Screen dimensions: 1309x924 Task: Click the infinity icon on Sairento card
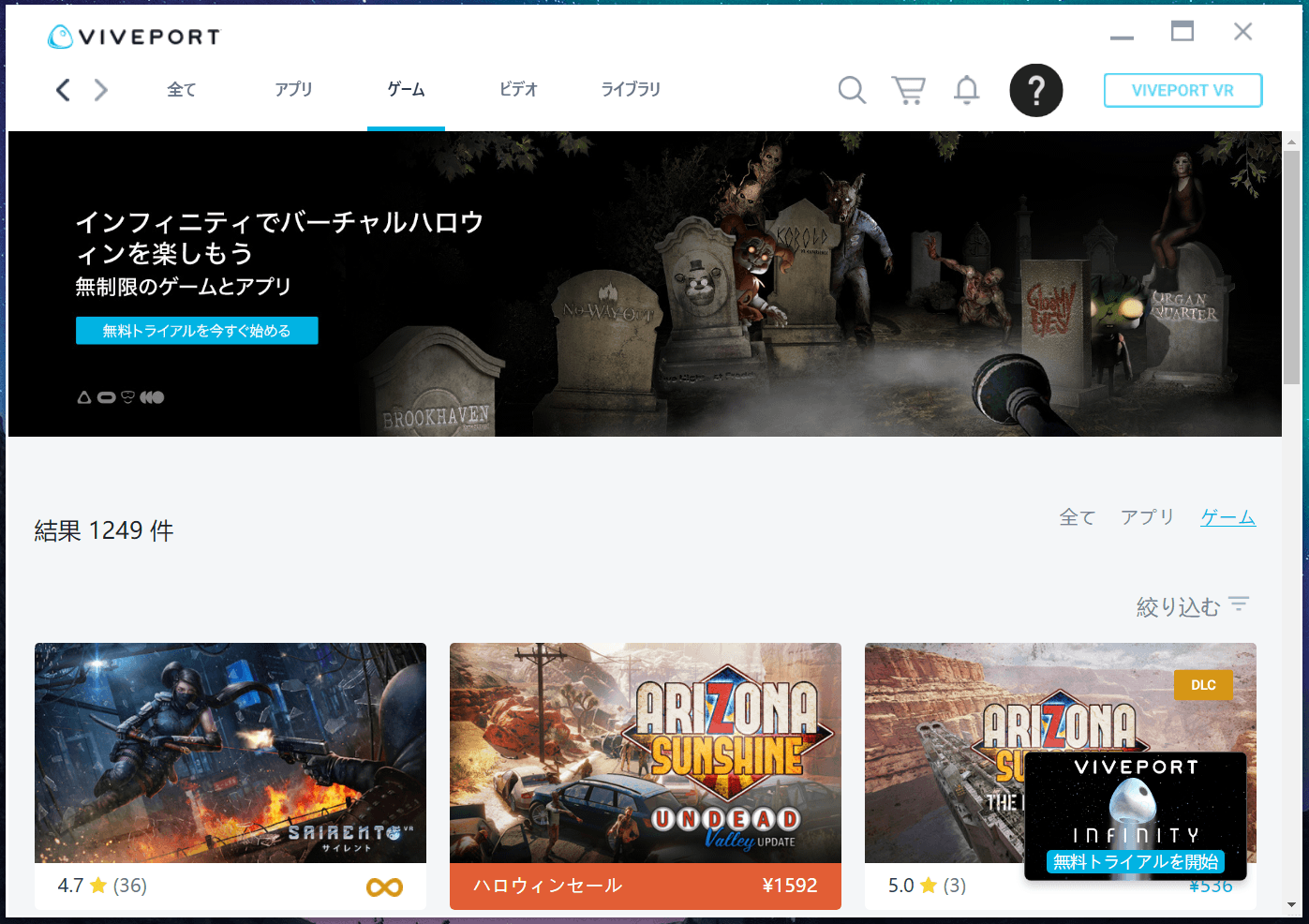coord(384,887)
